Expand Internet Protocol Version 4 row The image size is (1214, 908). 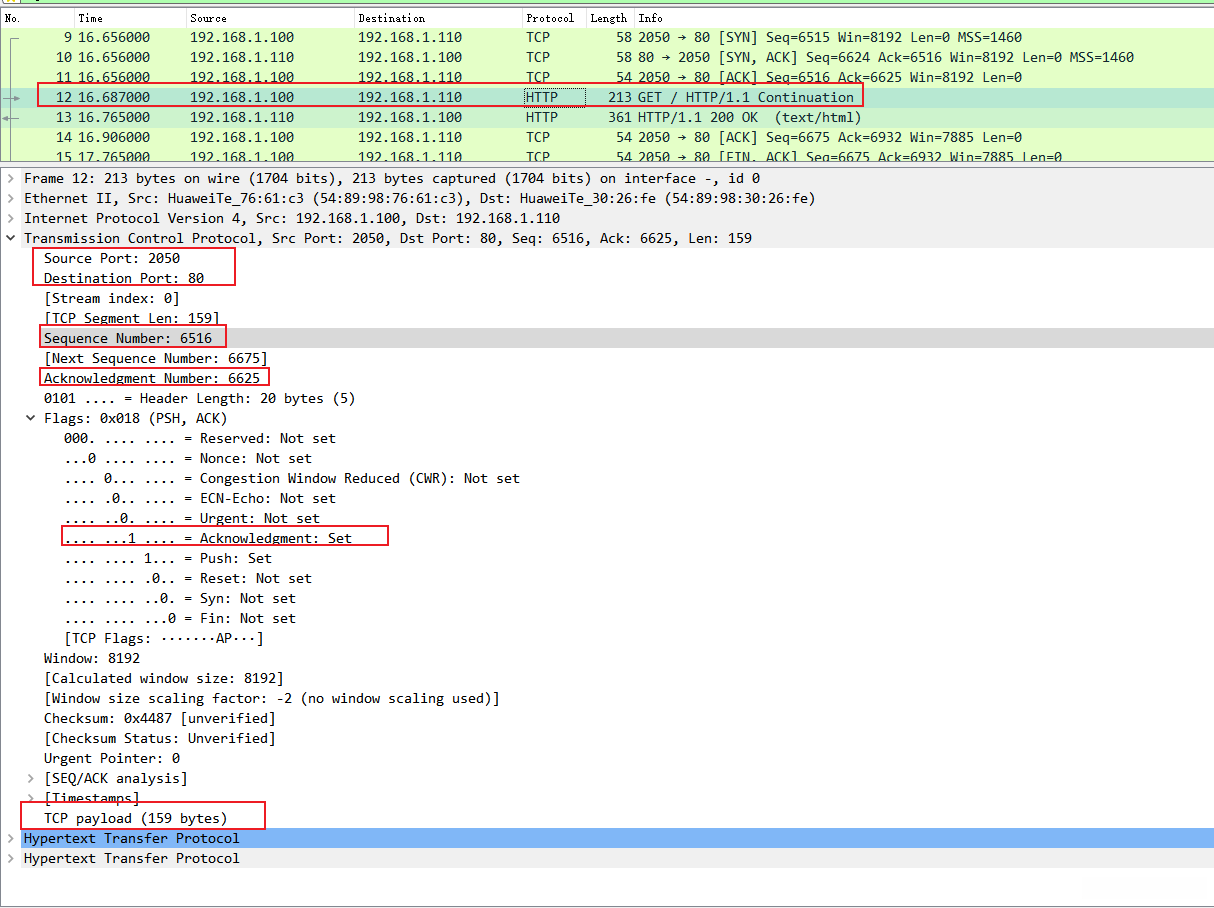click(x=10, y=218)
